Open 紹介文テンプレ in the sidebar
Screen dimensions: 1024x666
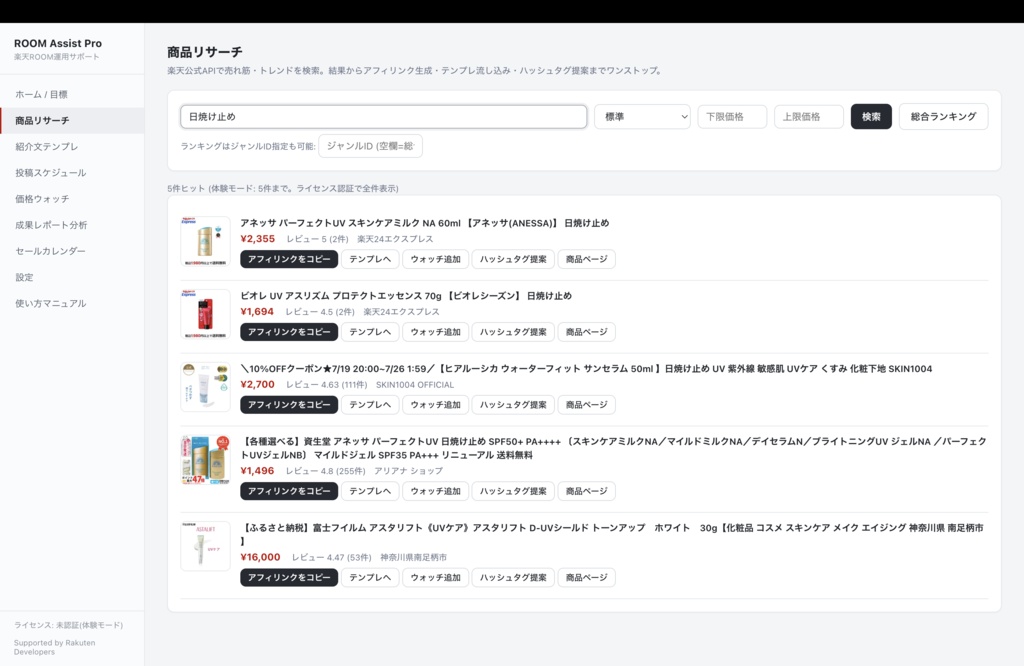click(72, 146)
